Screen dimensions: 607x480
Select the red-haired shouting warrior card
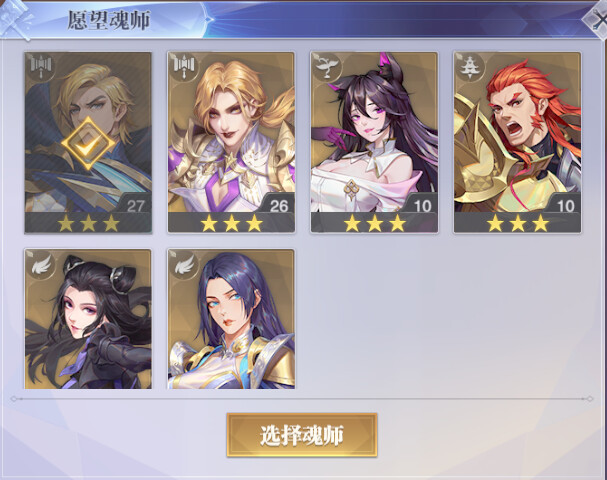pyautogui.click(x=518, y=142)
